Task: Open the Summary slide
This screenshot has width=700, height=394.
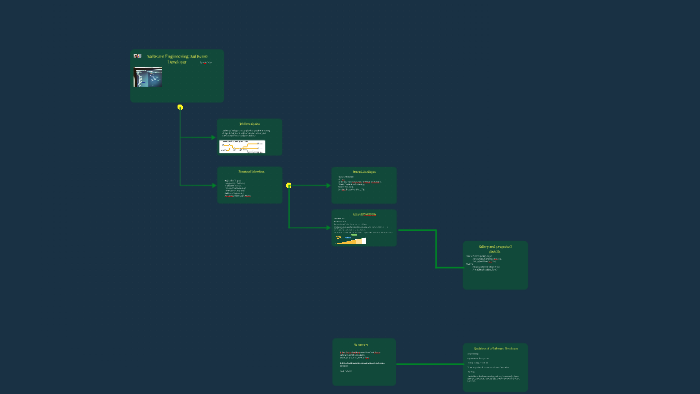Action: point(364,362)
